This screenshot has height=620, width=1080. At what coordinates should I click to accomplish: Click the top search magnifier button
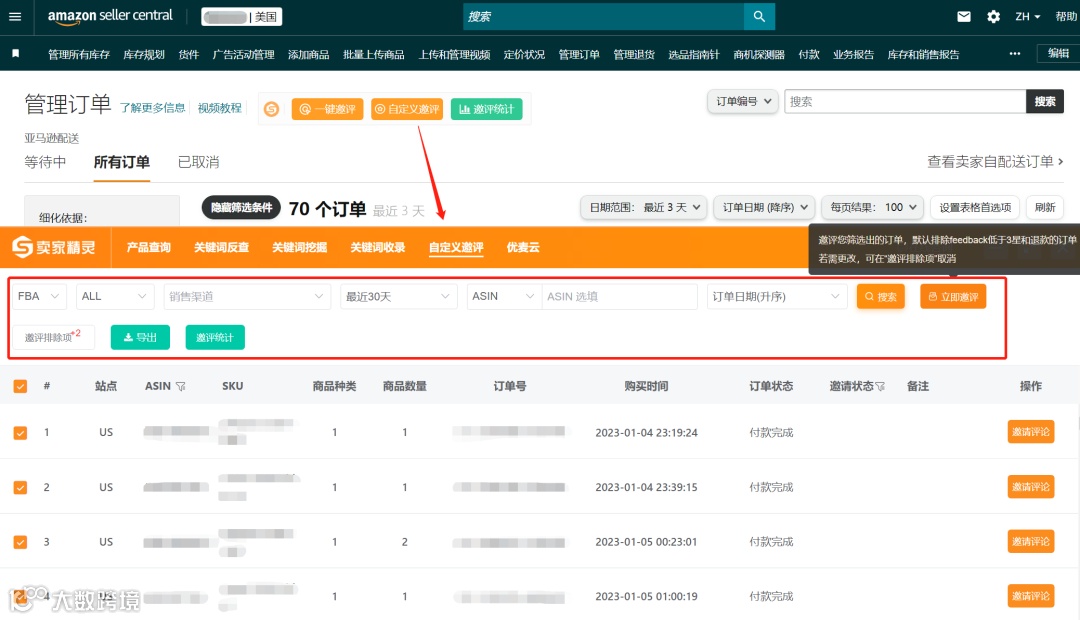759,17
